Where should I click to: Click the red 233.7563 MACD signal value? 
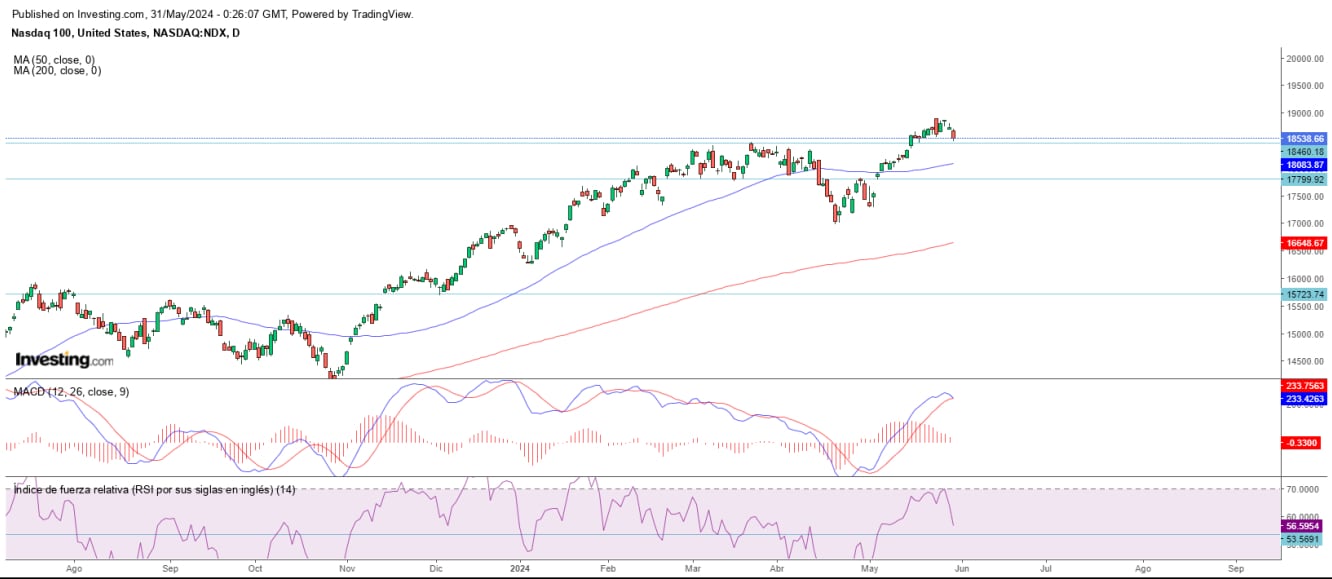(1305, 385)
